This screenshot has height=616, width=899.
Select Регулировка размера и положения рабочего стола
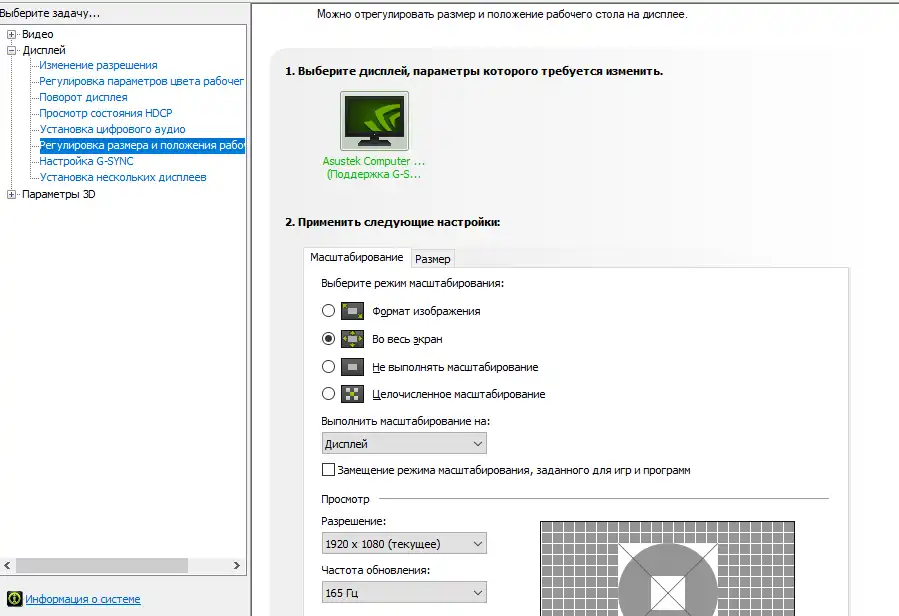tap(142, 146)
